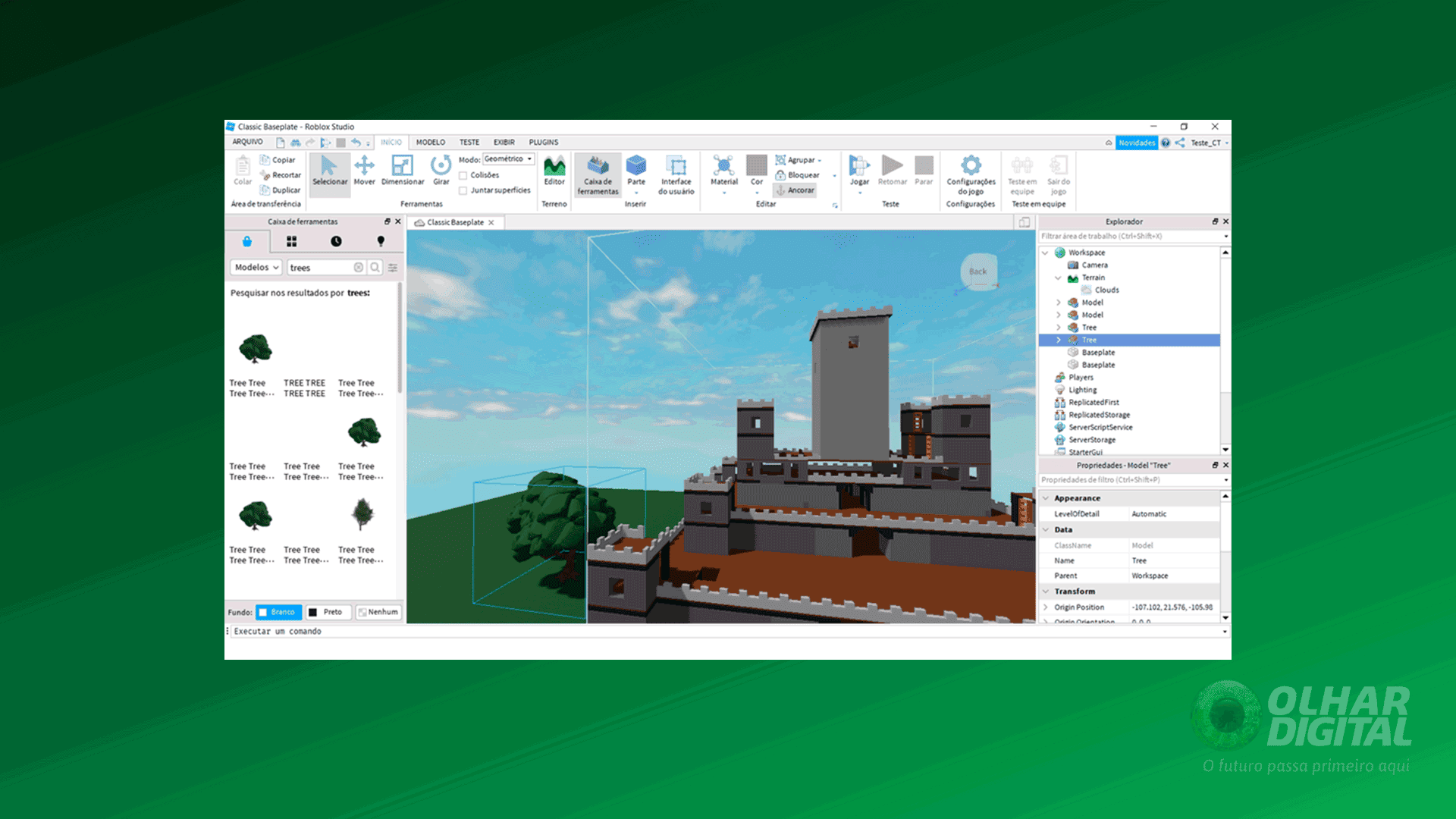Image resolution: width=1456 pixels, height=819 pixels.
Task: Click the Executar um comando bar
Action: pos(726,631)
